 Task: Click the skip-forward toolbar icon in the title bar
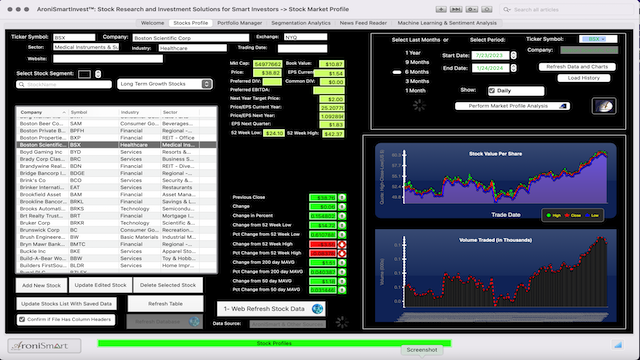[456, 9]
